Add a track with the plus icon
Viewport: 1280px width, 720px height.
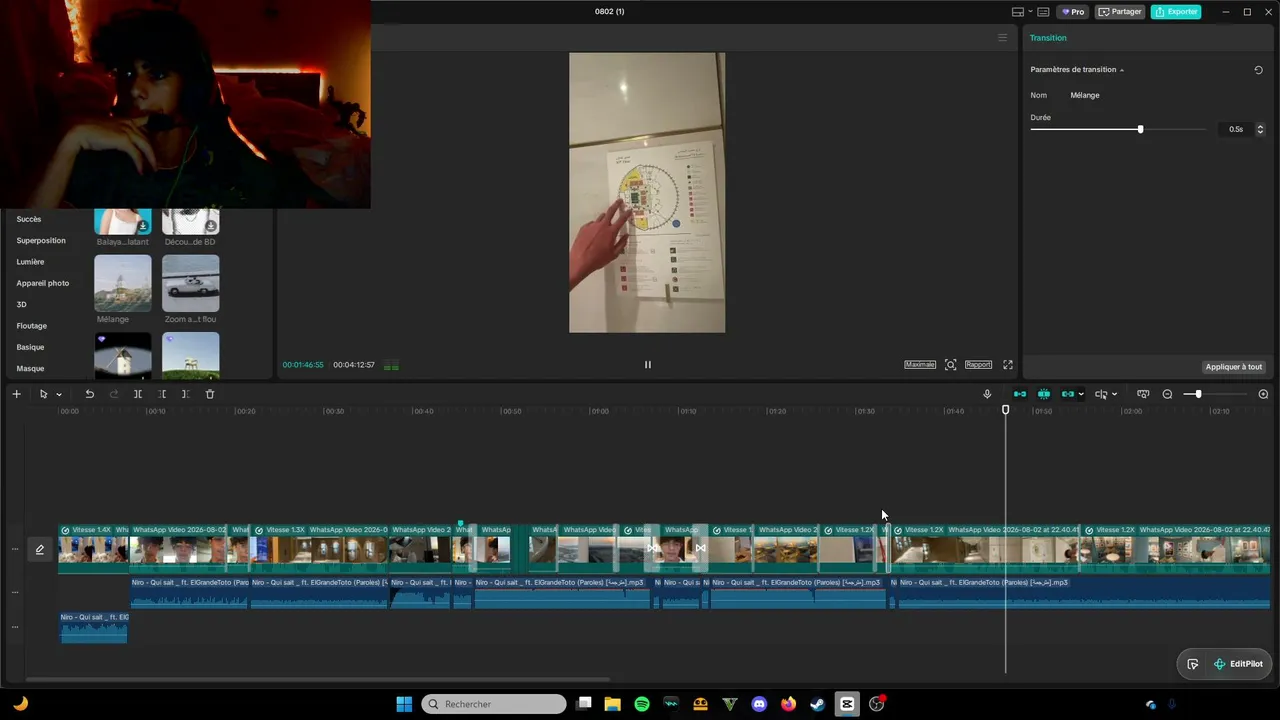(16, 394)
